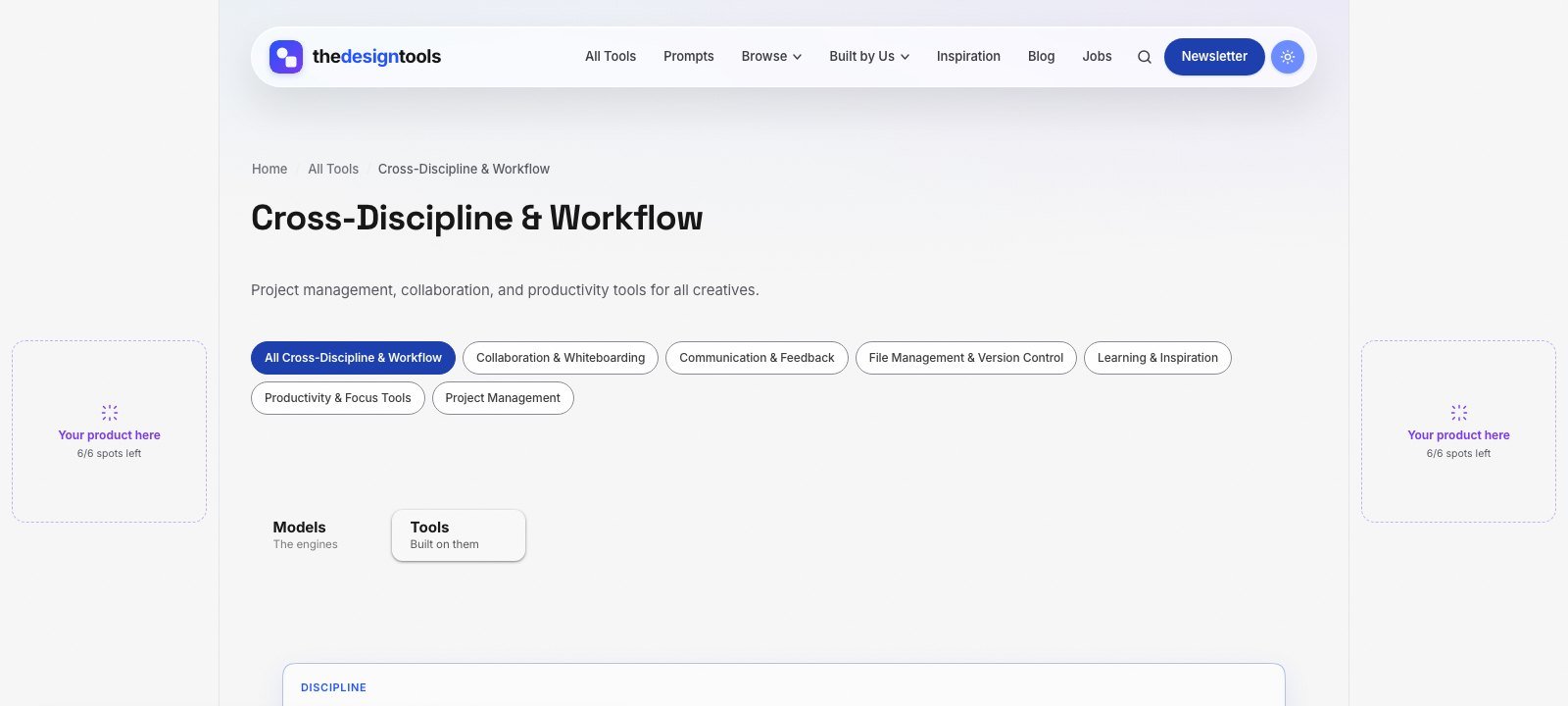Open the Inspiration nav link
This screenshot has height=706, width=1568.
coord(968,57)
